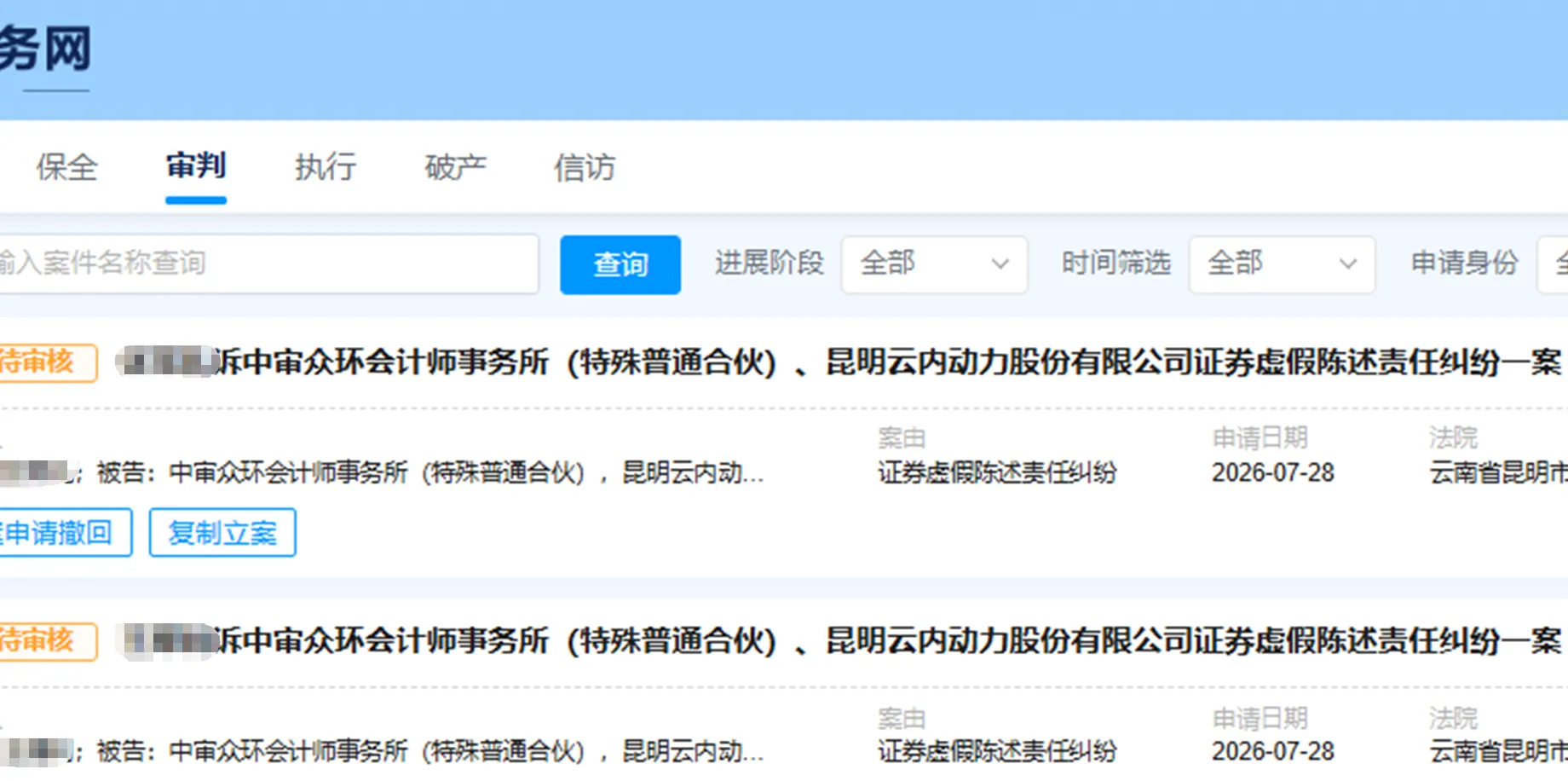
Task: Click the blue 查询 button
Action: point(620,264)
